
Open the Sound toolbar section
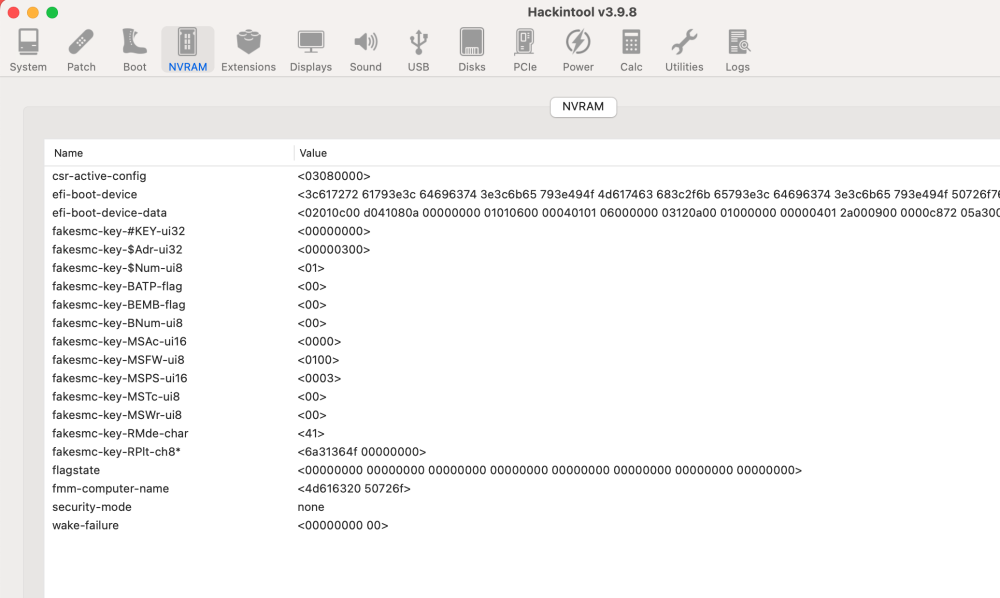[365, 50]
